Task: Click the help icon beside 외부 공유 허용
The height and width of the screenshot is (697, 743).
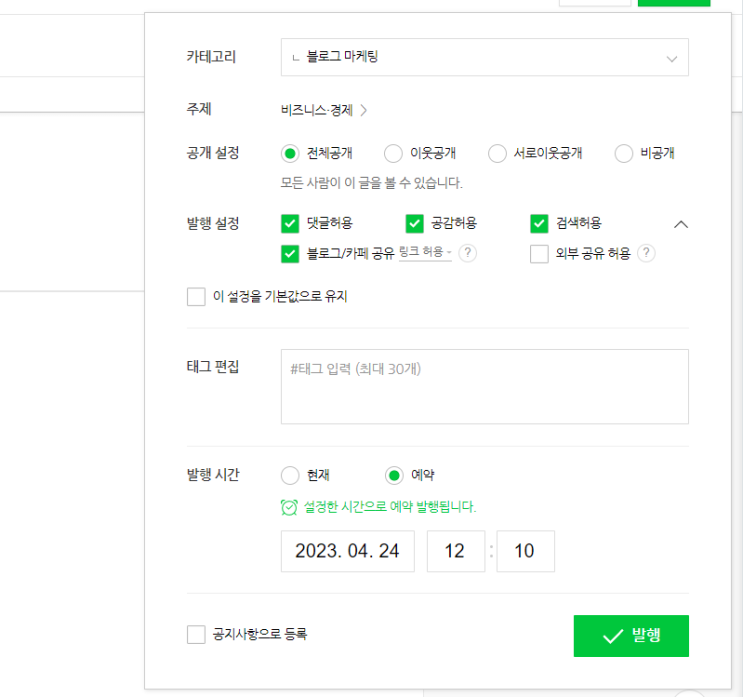Action: (646, 254)
